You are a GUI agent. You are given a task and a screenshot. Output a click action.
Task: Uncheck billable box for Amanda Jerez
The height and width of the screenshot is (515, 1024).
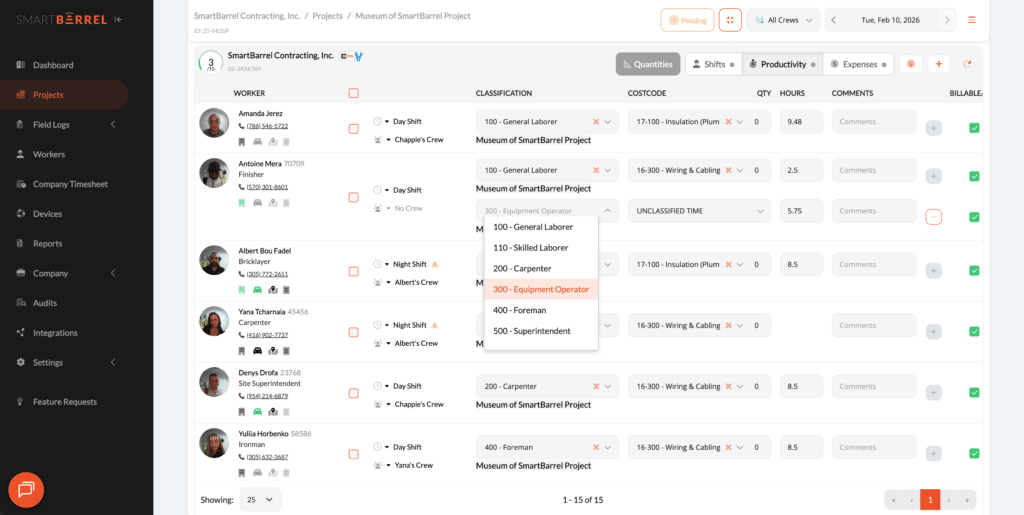pos(974,128)
